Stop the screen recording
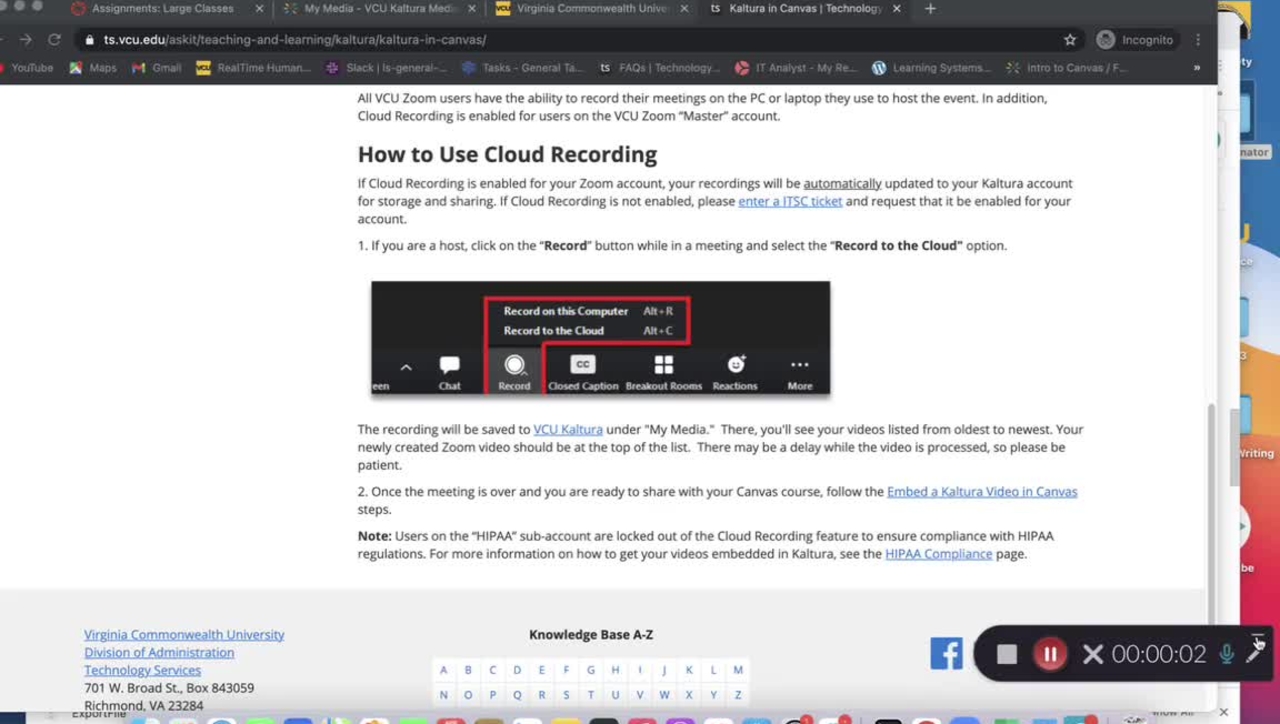This screenshot has width=1280, height=724. pyautogui.click(x=1007, y=654)
